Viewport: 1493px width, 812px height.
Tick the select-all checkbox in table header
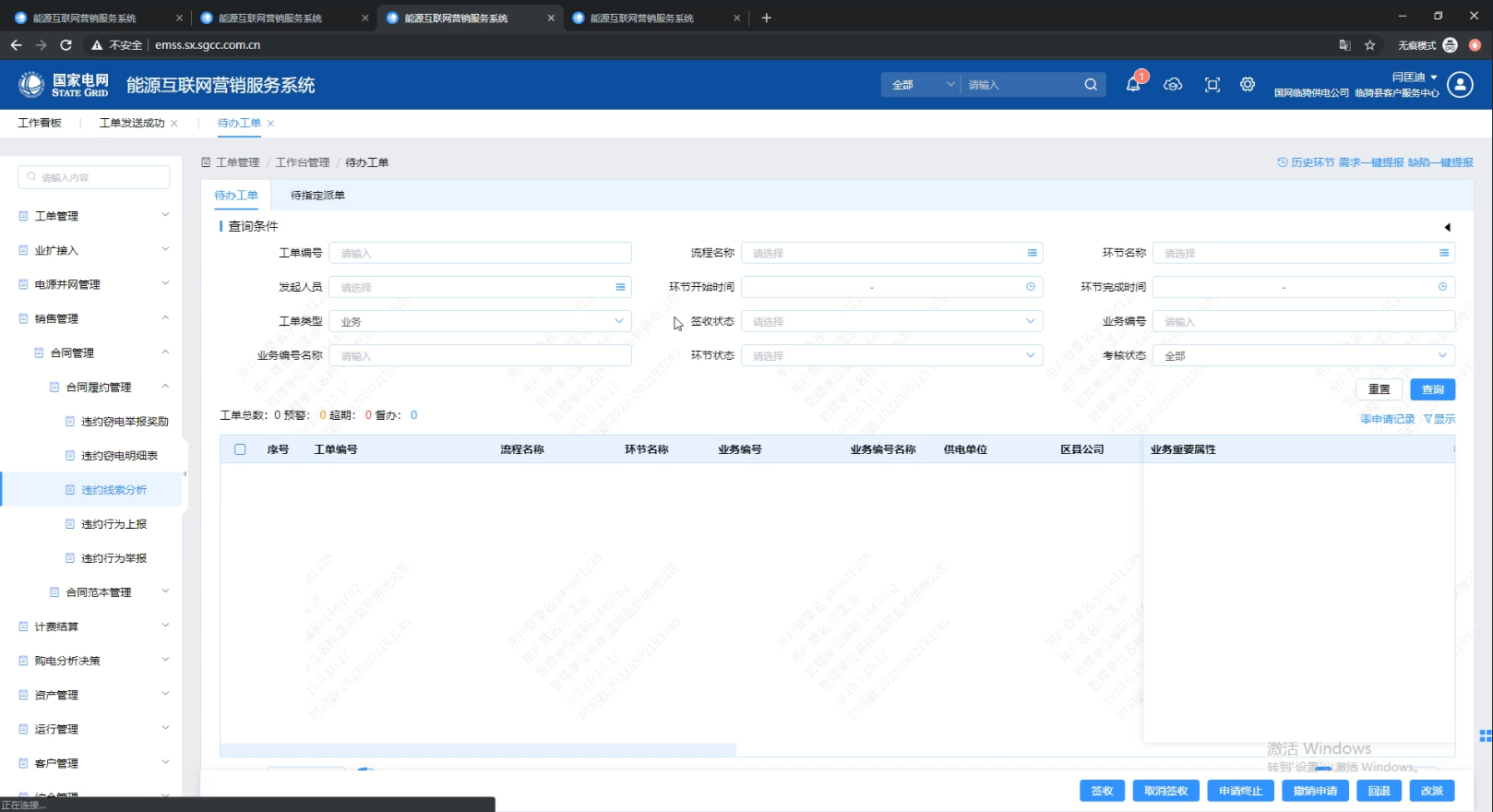(x=240, y=449)
